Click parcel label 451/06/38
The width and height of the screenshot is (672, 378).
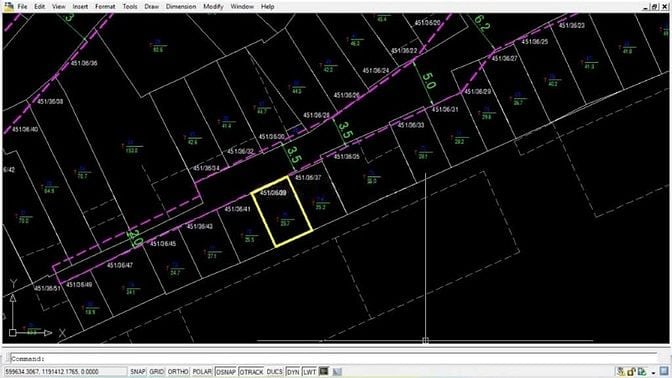pos(50,102)
